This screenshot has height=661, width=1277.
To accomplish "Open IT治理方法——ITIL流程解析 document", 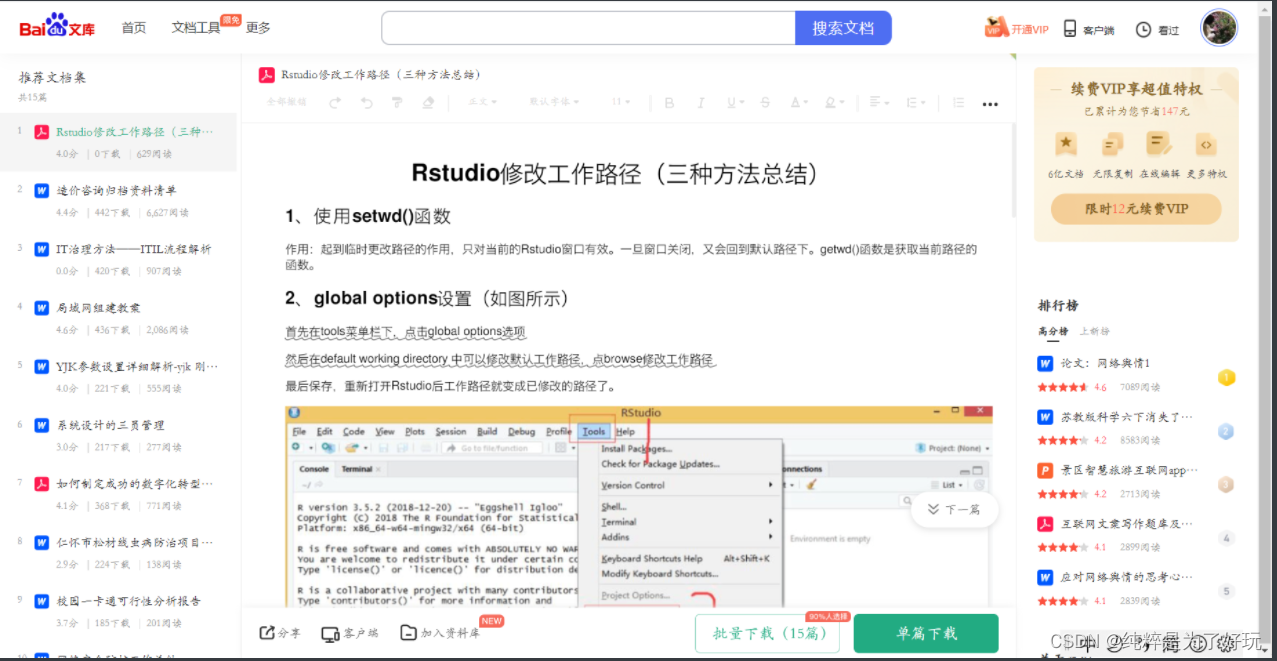I will [133, 249].
